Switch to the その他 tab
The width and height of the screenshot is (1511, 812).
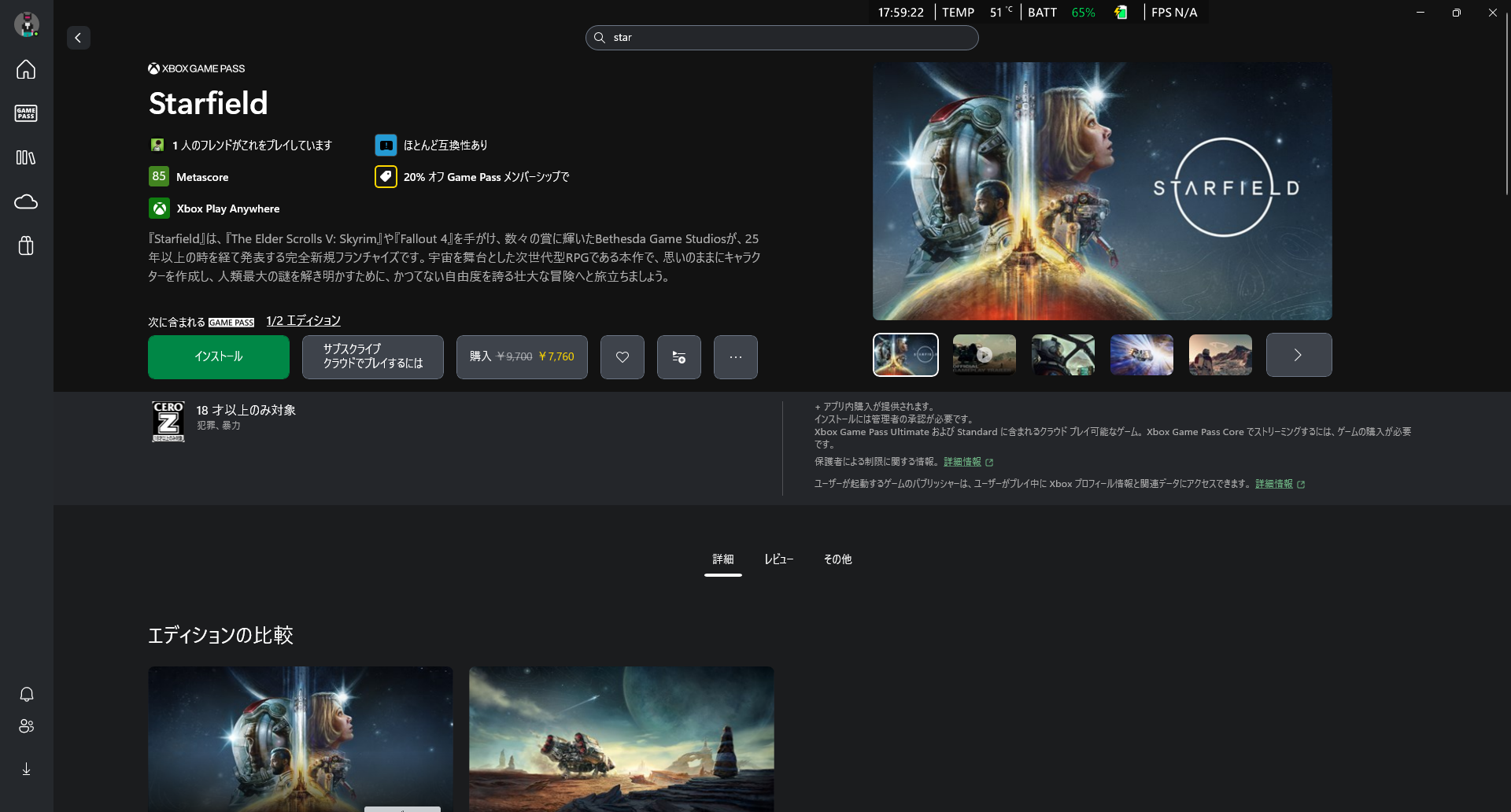click(x=837, y=559)
